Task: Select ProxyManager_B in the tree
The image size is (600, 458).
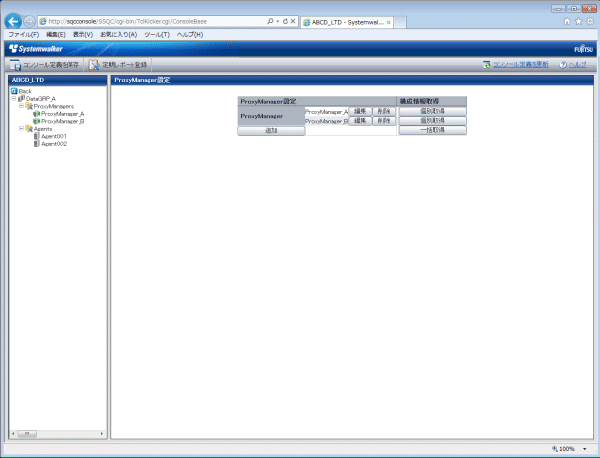Action: [63, 121]
